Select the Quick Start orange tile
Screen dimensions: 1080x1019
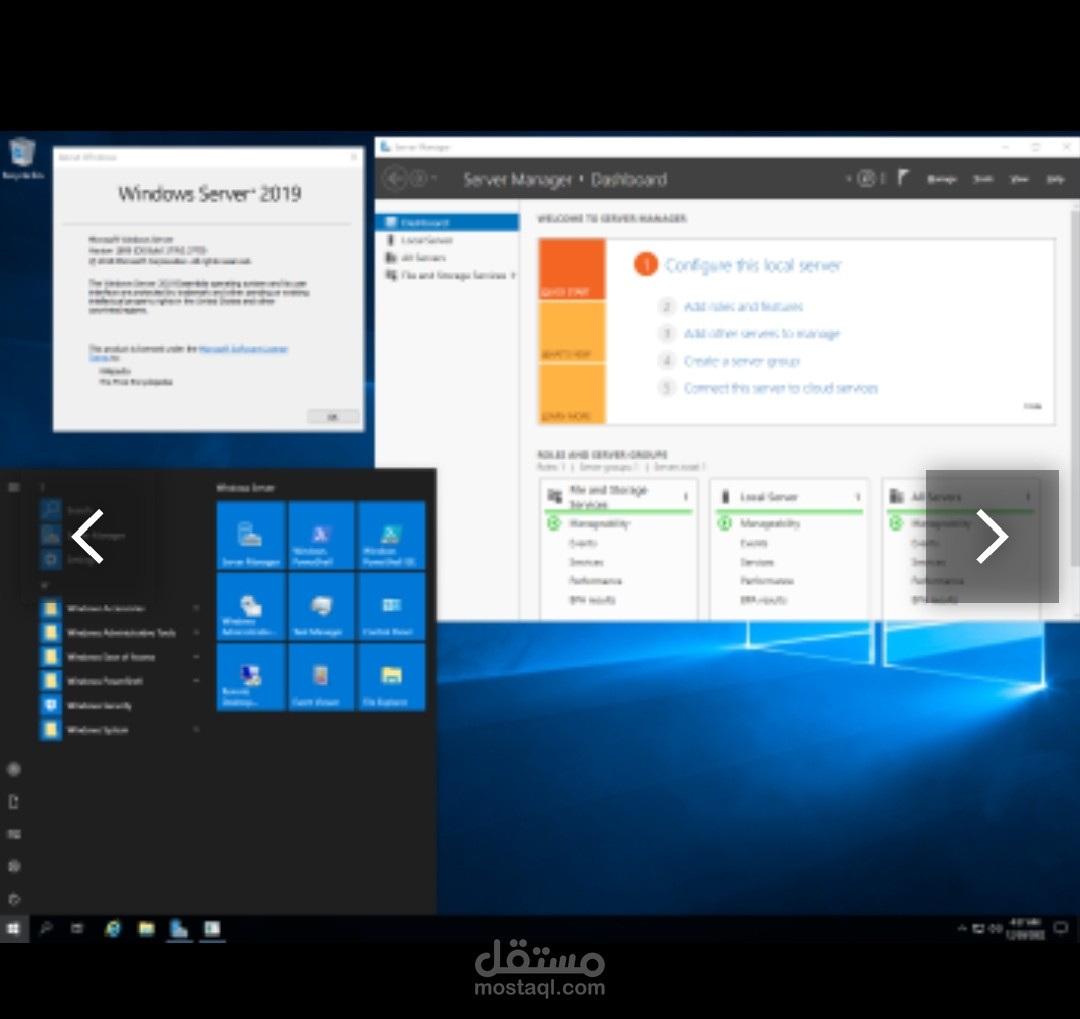coord(572,269)
